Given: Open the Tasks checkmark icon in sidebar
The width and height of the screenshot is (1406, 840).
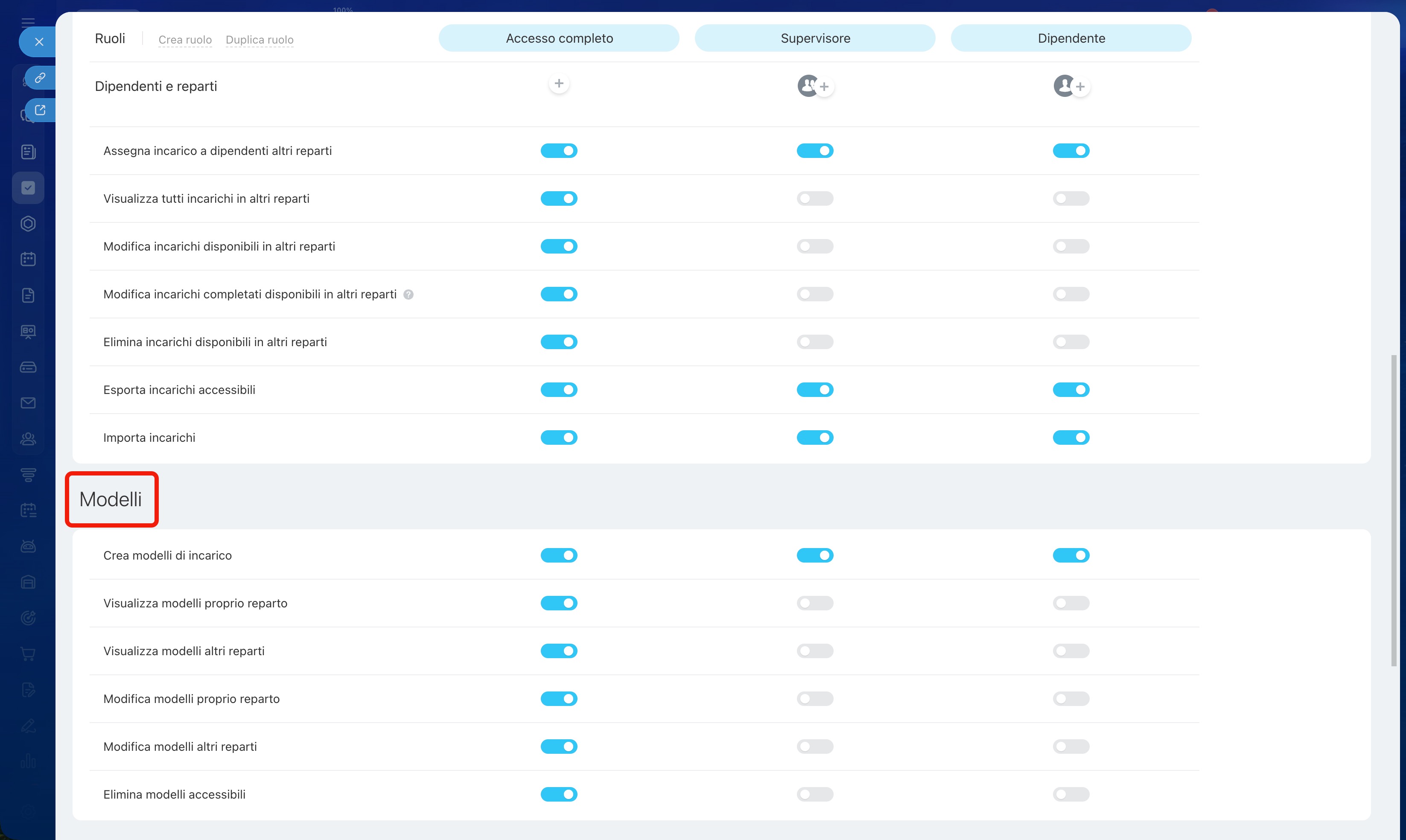Looking at the screenshot, I should tap(28, 187).
